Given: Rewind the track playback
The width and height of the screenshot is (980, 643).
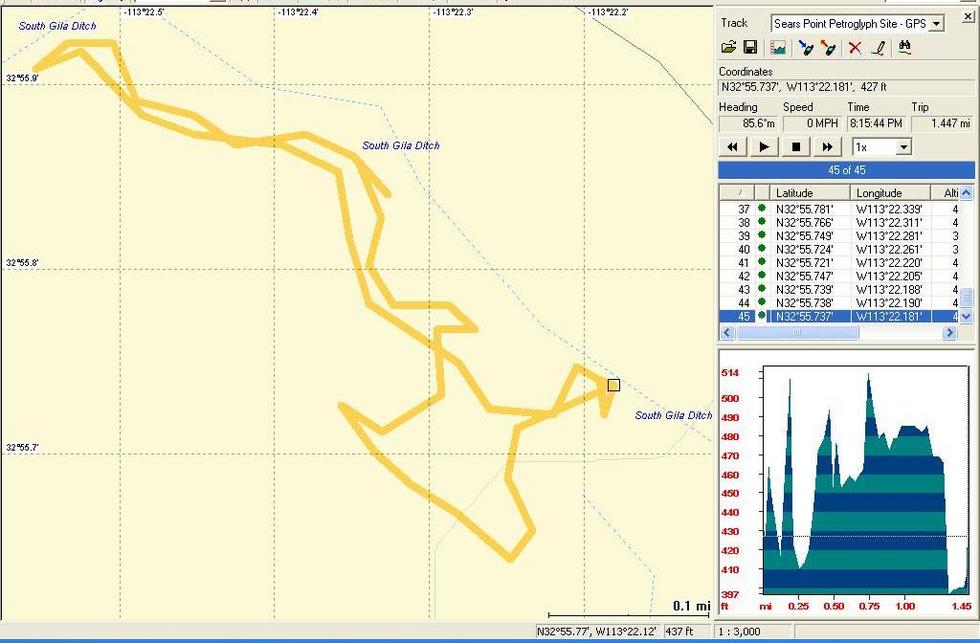Looking at the screenshot, I should pos(732,147).
